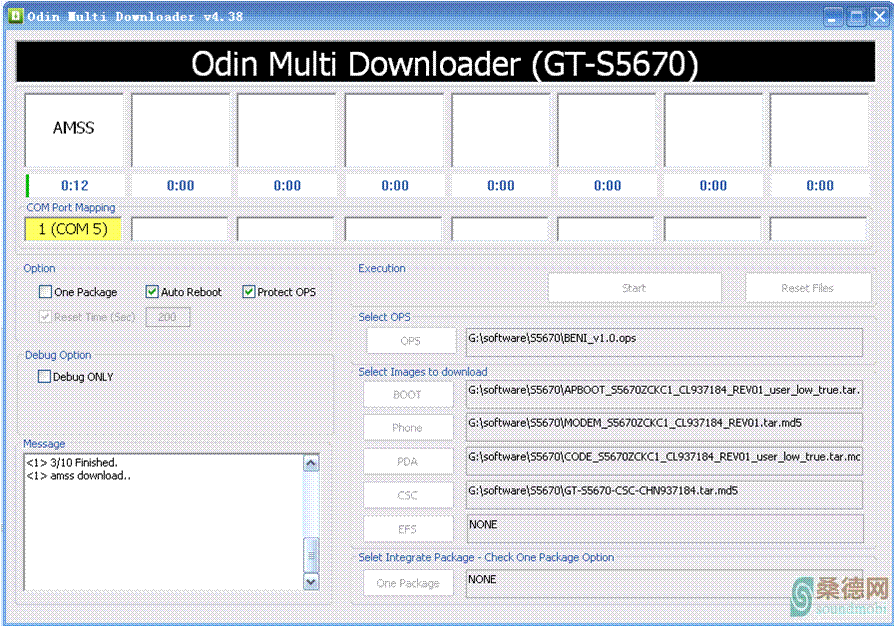Click the Message log scrollbar thumb

coord(311,554)
